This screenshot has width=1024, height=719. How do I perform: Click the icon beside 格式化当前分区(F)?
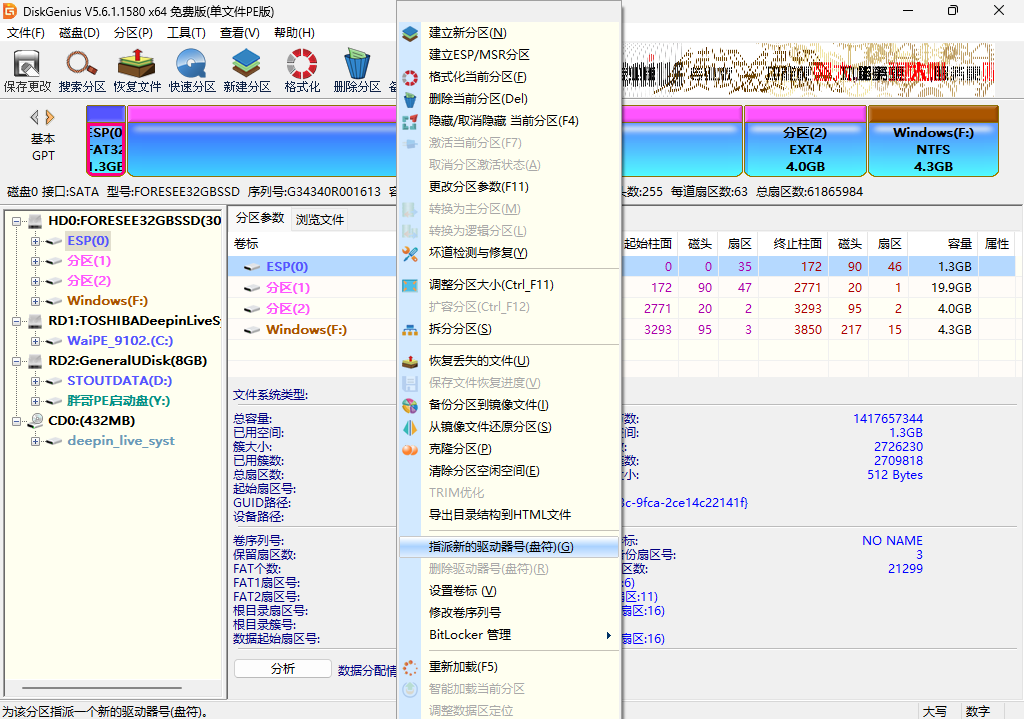(410, 78)
